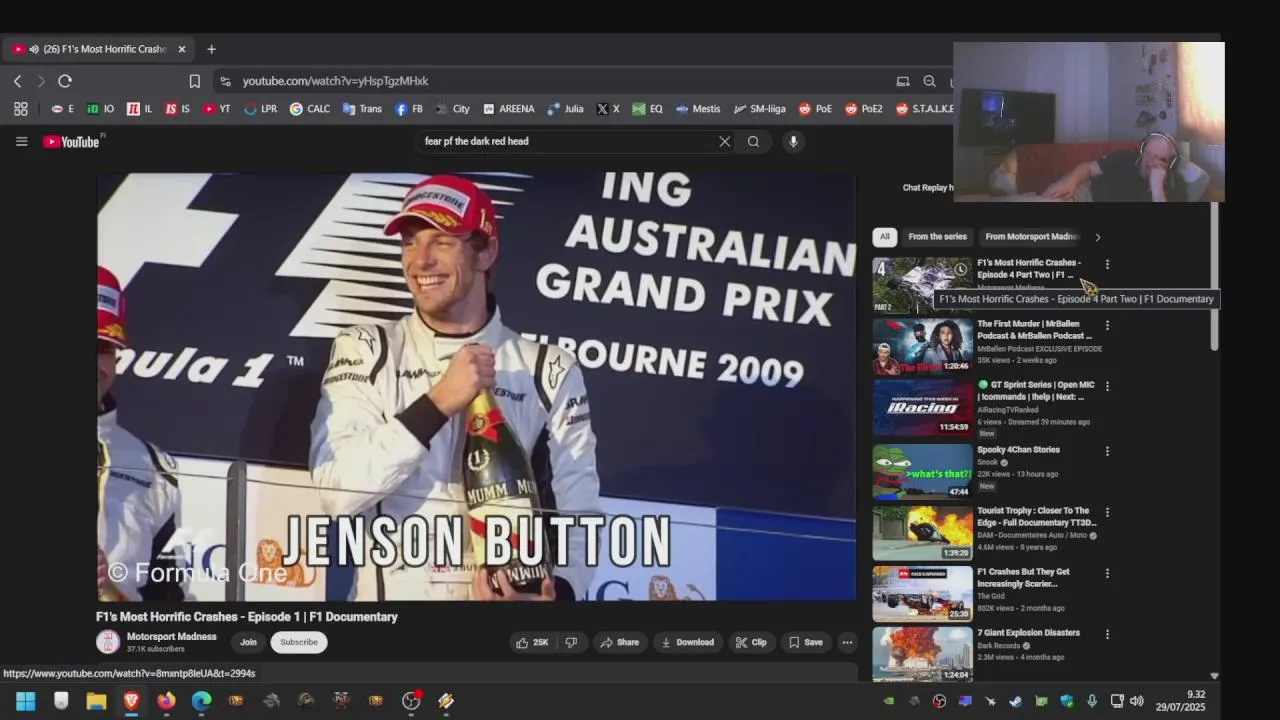This screenshot has width=1280, height=720.
Task: Open a new browser tab
Action: 211,49
